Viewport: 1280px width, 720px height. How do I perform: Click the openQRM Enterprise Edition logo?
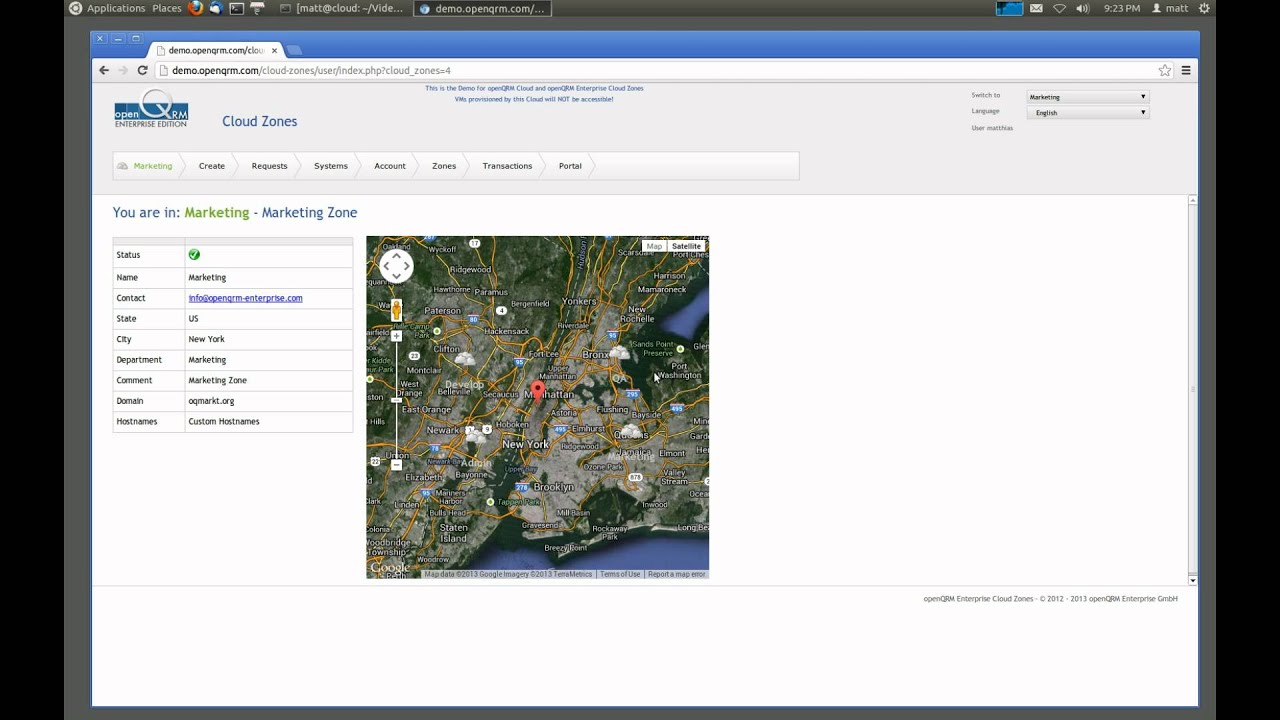point(151,109)
